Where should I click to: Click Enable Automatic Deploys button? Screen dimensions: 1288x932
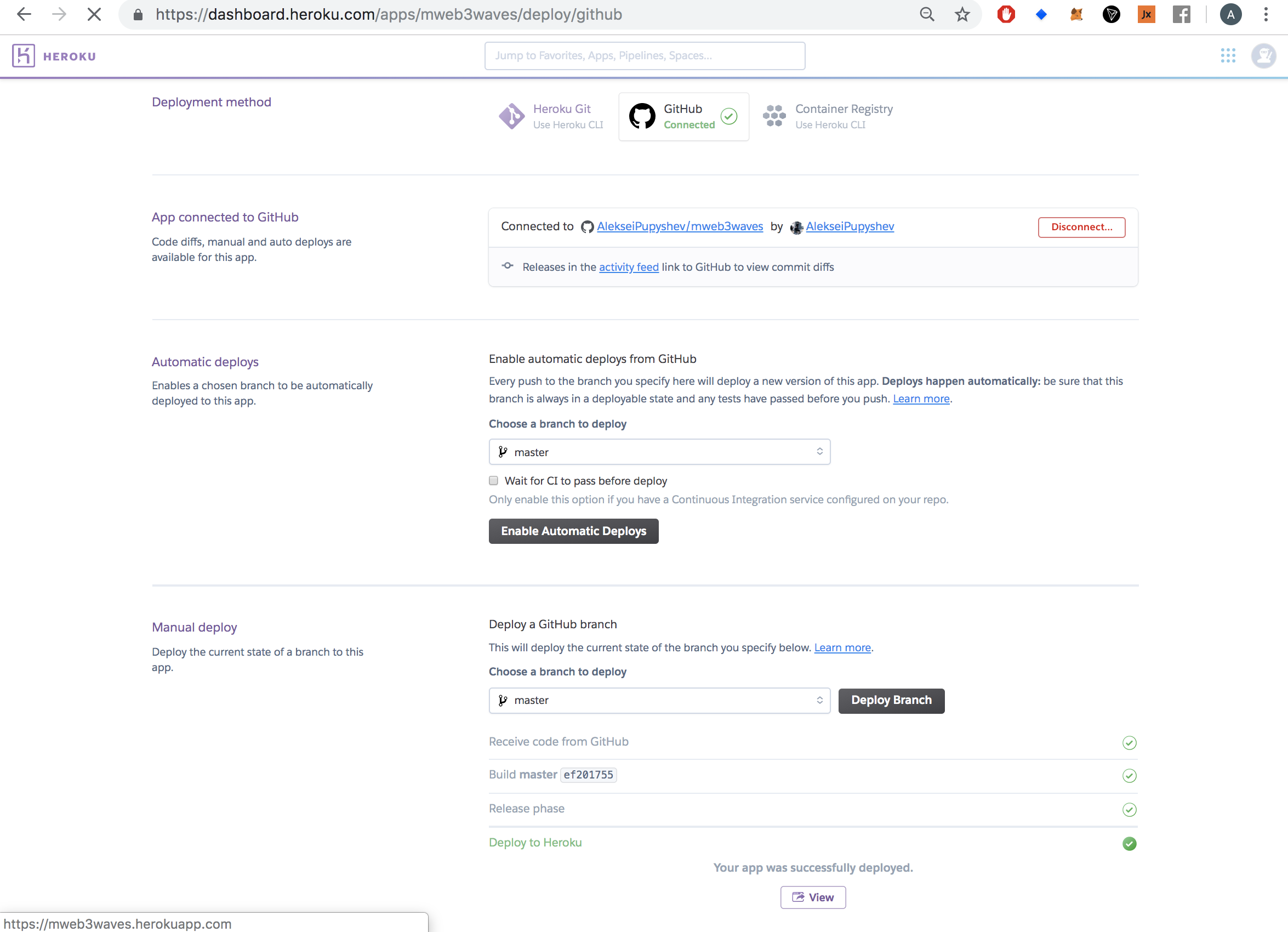click(574, 531)
